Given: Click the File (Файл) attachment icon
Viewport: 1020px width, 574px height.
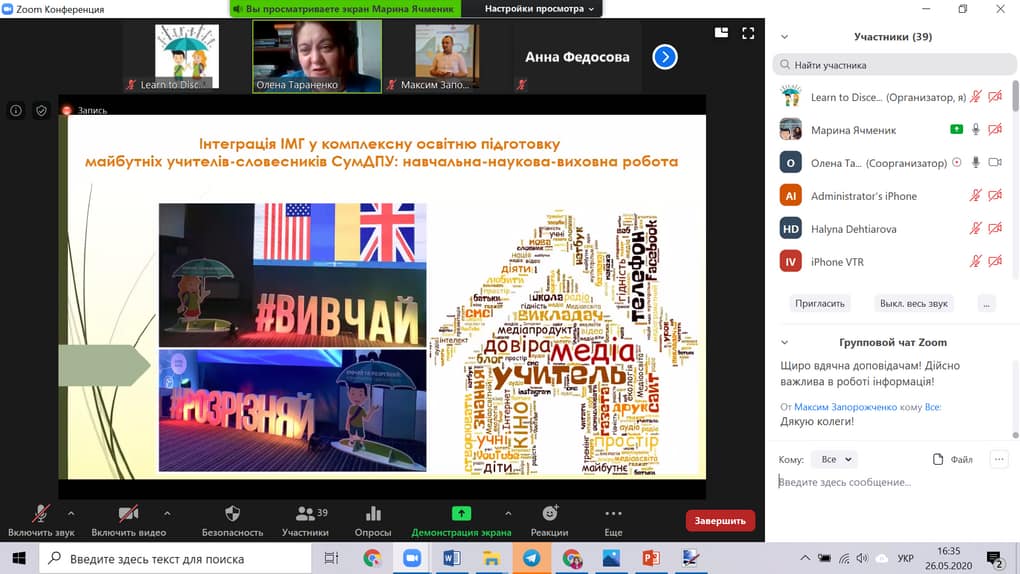Looking at the screenshot, I should tap(938, 459).
